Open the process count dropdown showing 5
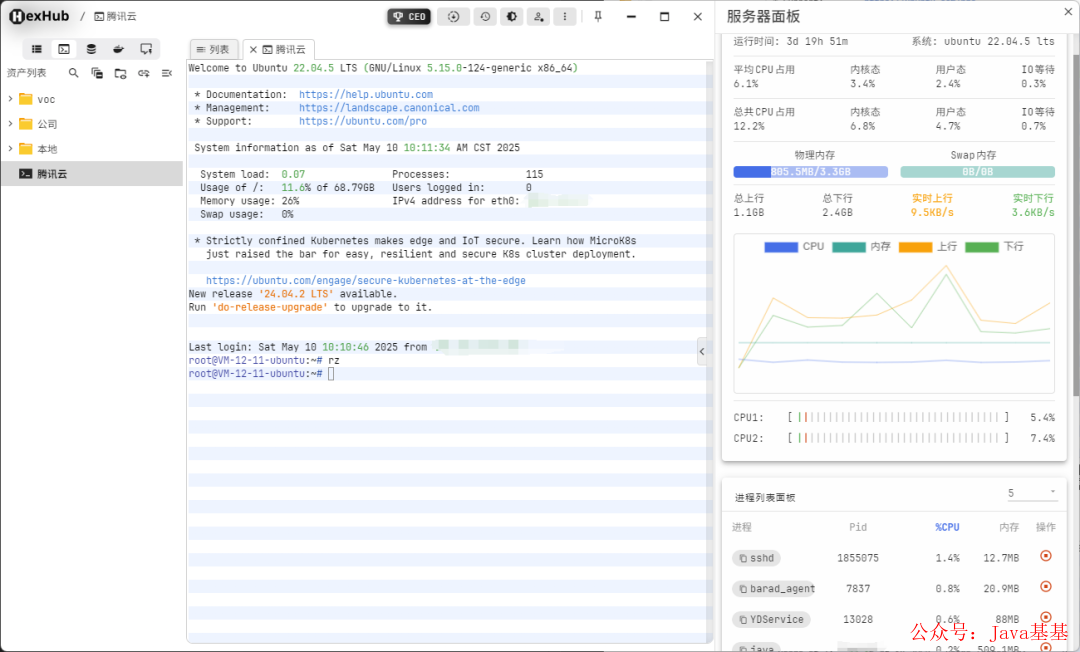1080x652 pixels. tap(1031, 493)
